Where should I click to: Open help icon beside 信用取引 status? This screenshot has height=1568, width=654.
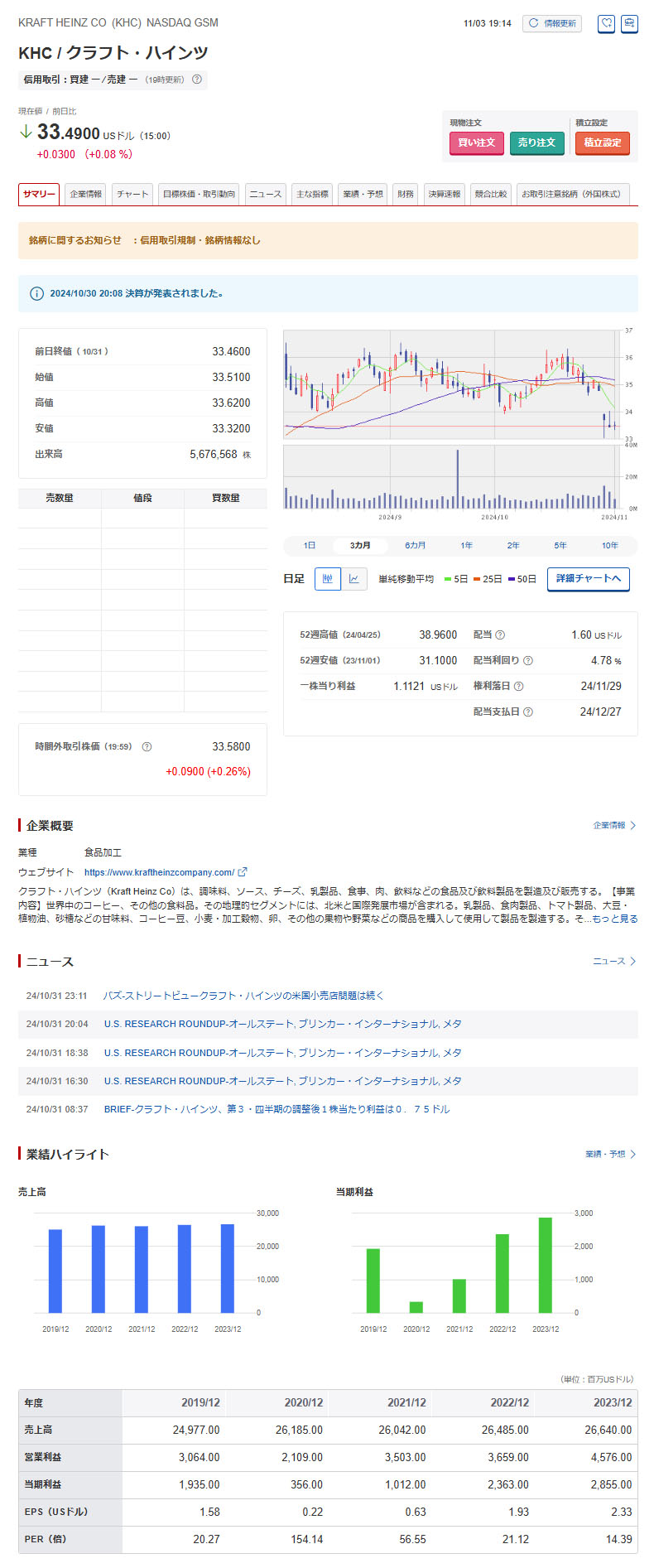197,80
